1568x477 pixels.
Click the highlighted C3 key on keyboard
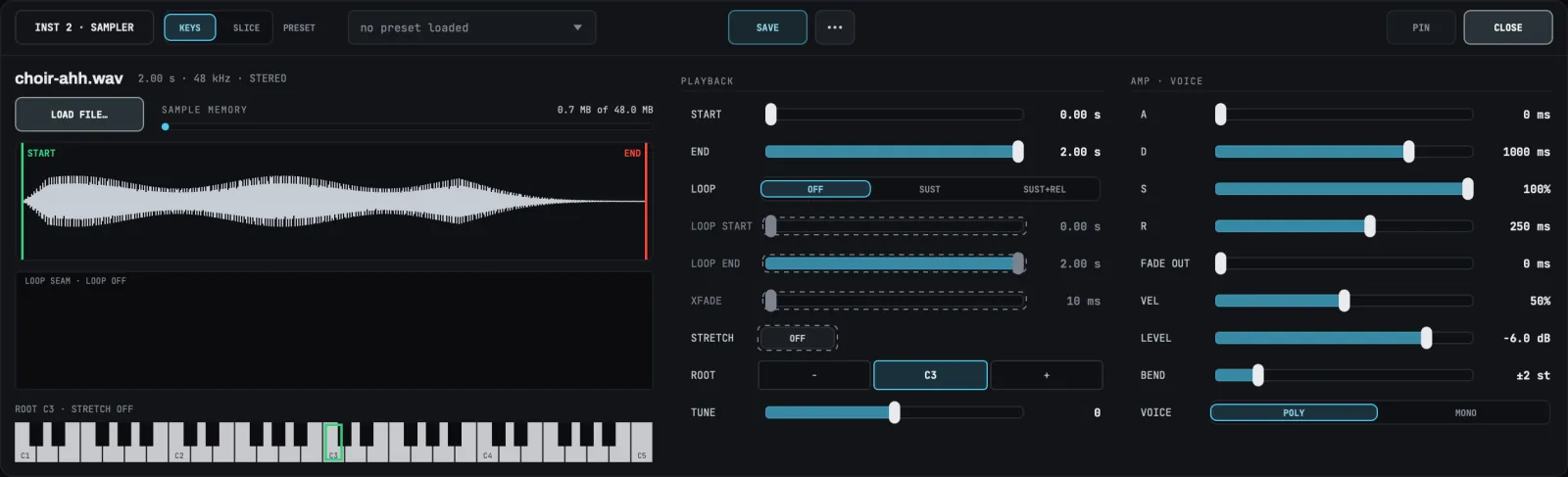pos(333,443)
